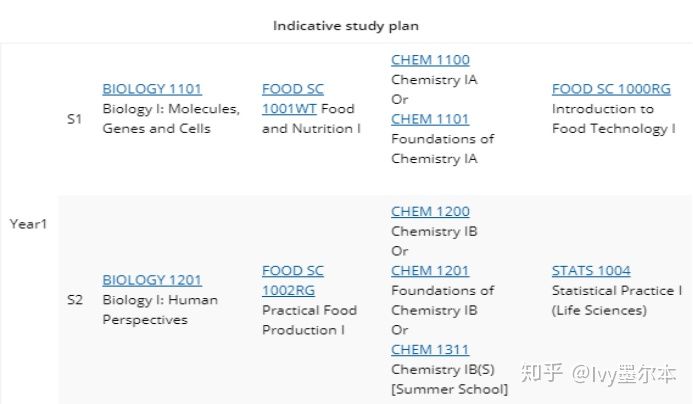The height and width of the screenshot is (404, 693).
Task: Open the FOOD SC 1002RG link
Action: point(293,280)
